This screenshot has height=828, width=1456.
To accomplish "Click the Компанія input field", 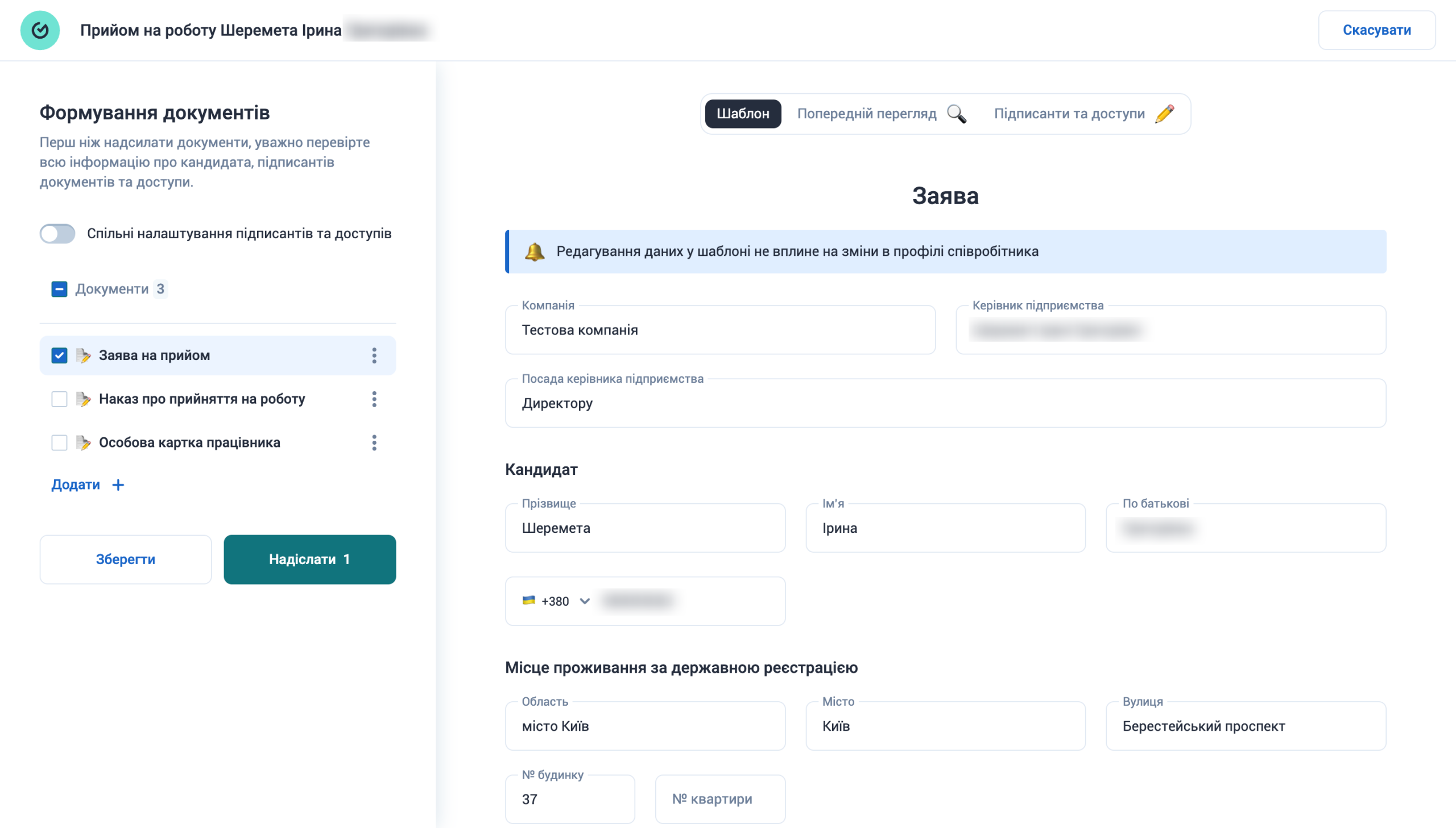I will click(720, 330).
